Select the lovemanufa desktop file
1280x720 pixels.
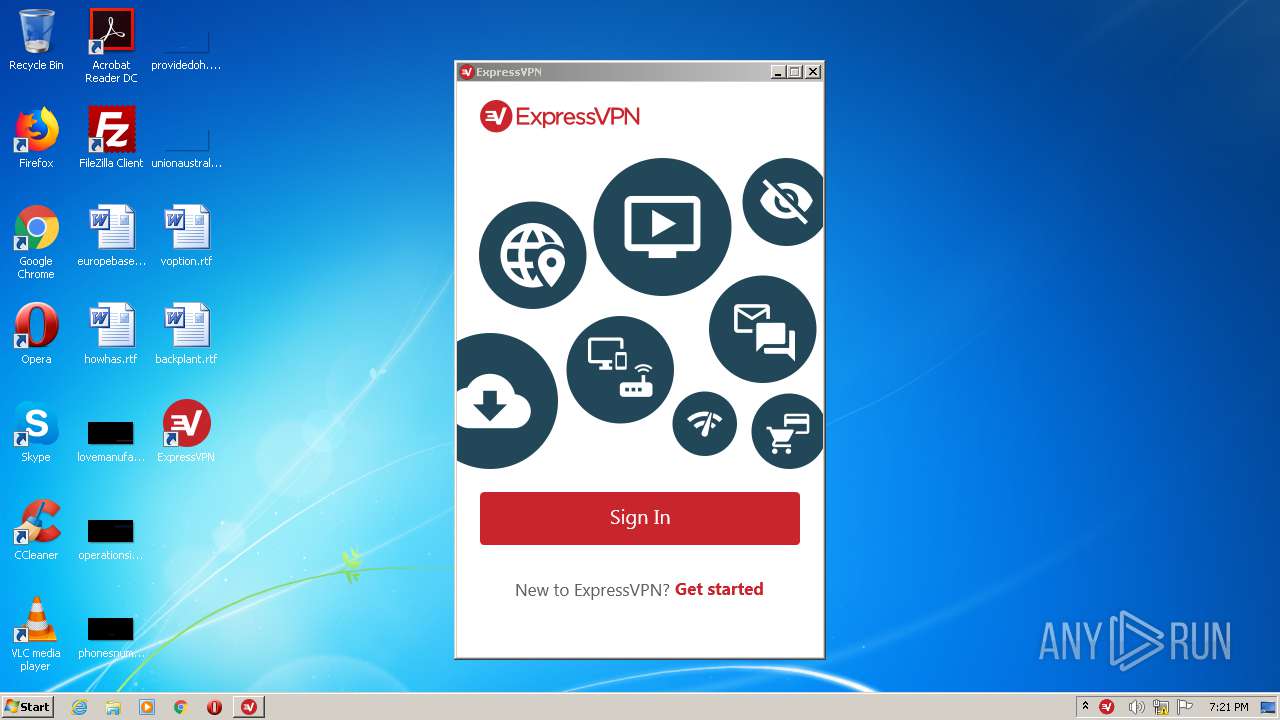tap(111, 440)
